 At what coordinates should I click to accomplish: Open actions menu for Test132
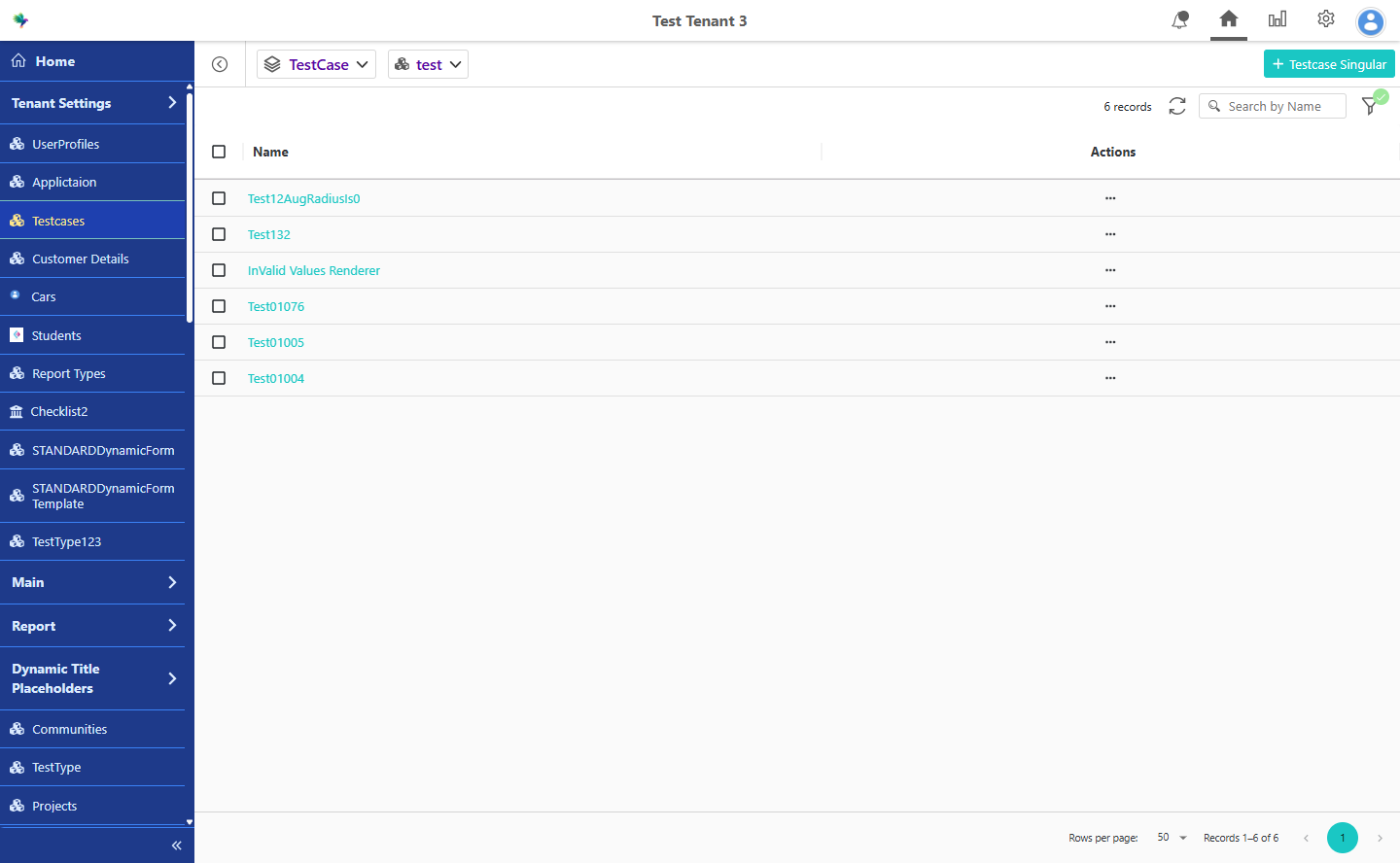[x=1110, y=234]
